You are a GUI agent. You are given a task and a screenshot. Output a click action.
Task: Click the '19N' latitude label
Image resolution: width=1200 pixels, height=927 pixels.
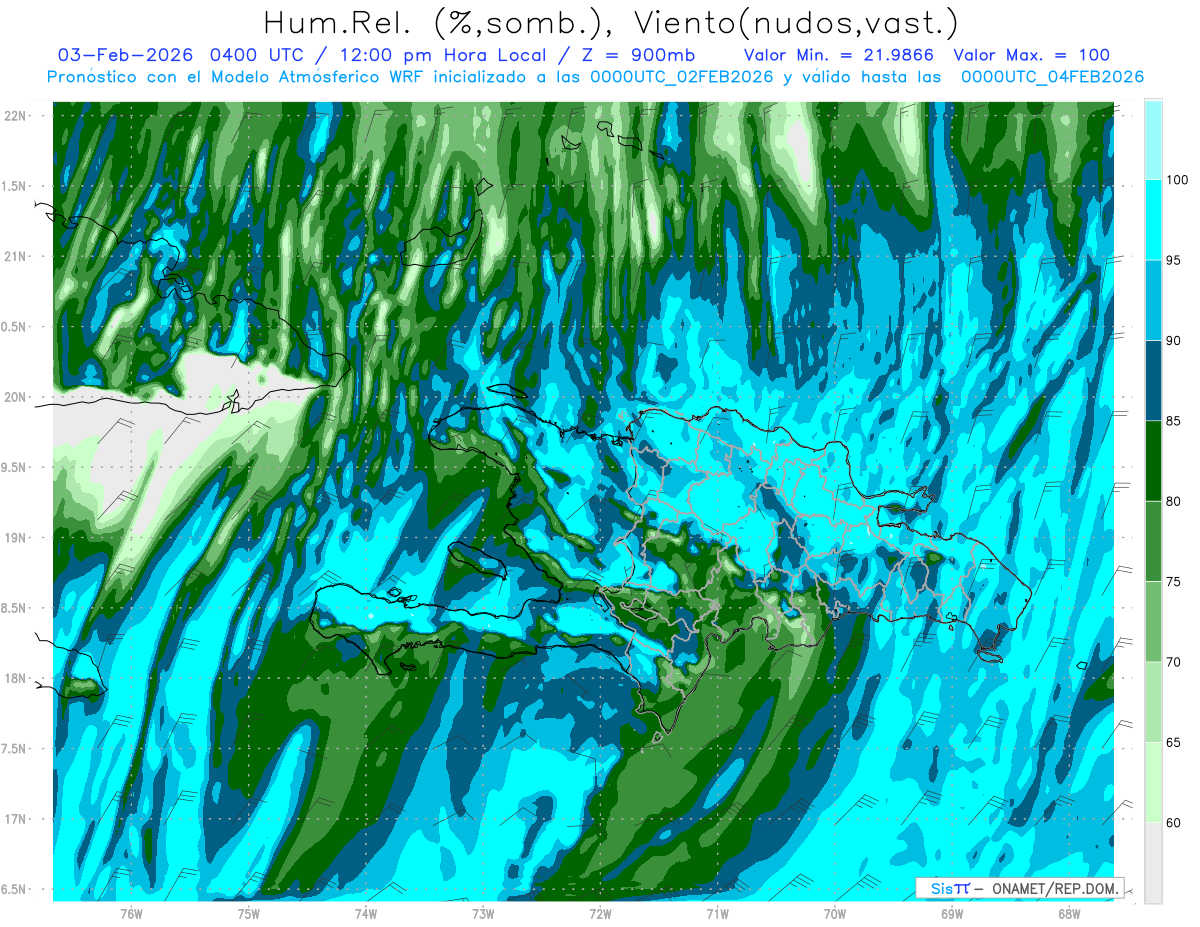[x=16, y=537]
